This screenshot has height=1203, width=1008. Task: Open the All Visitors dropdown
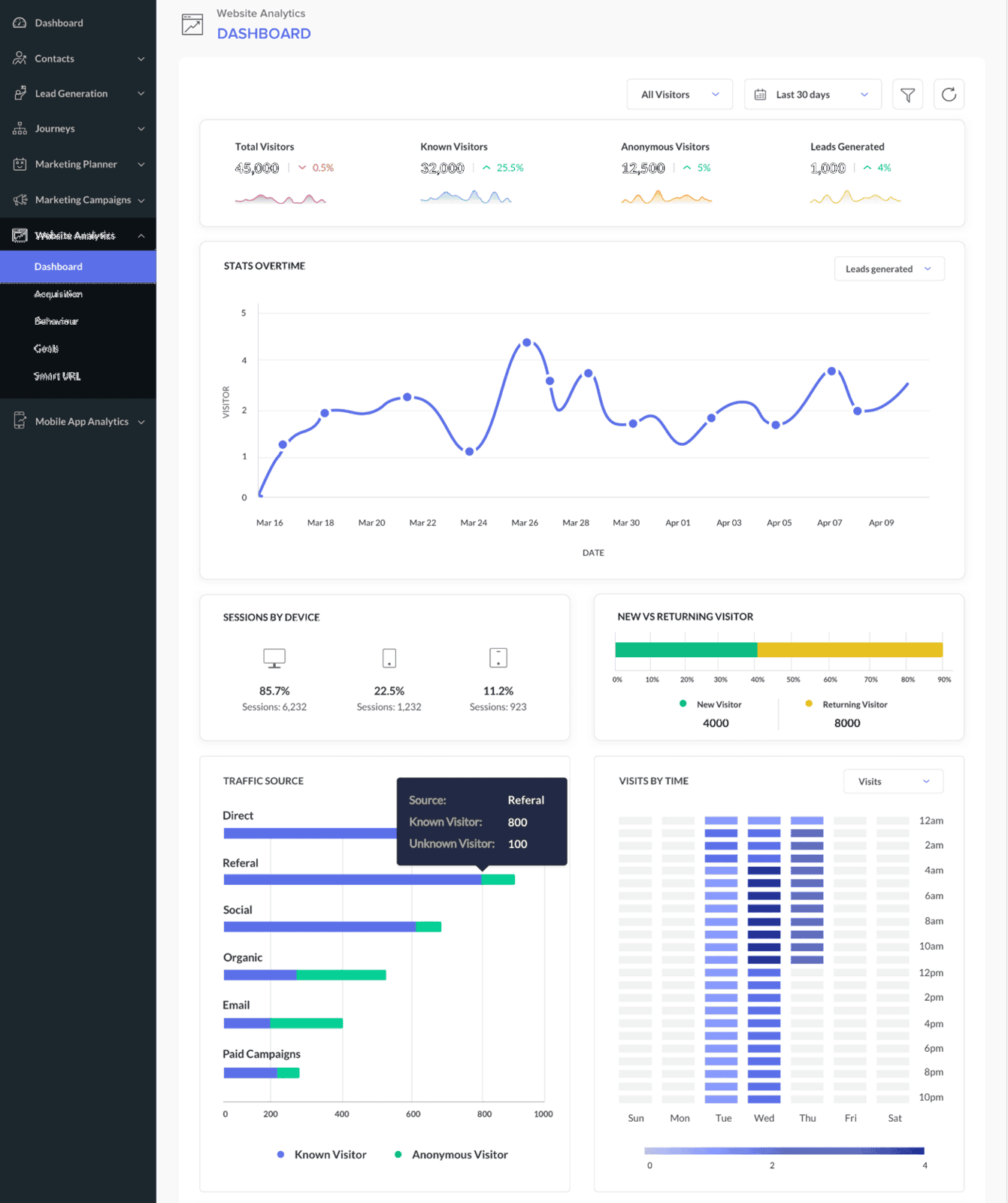click(x=680, y=95)
